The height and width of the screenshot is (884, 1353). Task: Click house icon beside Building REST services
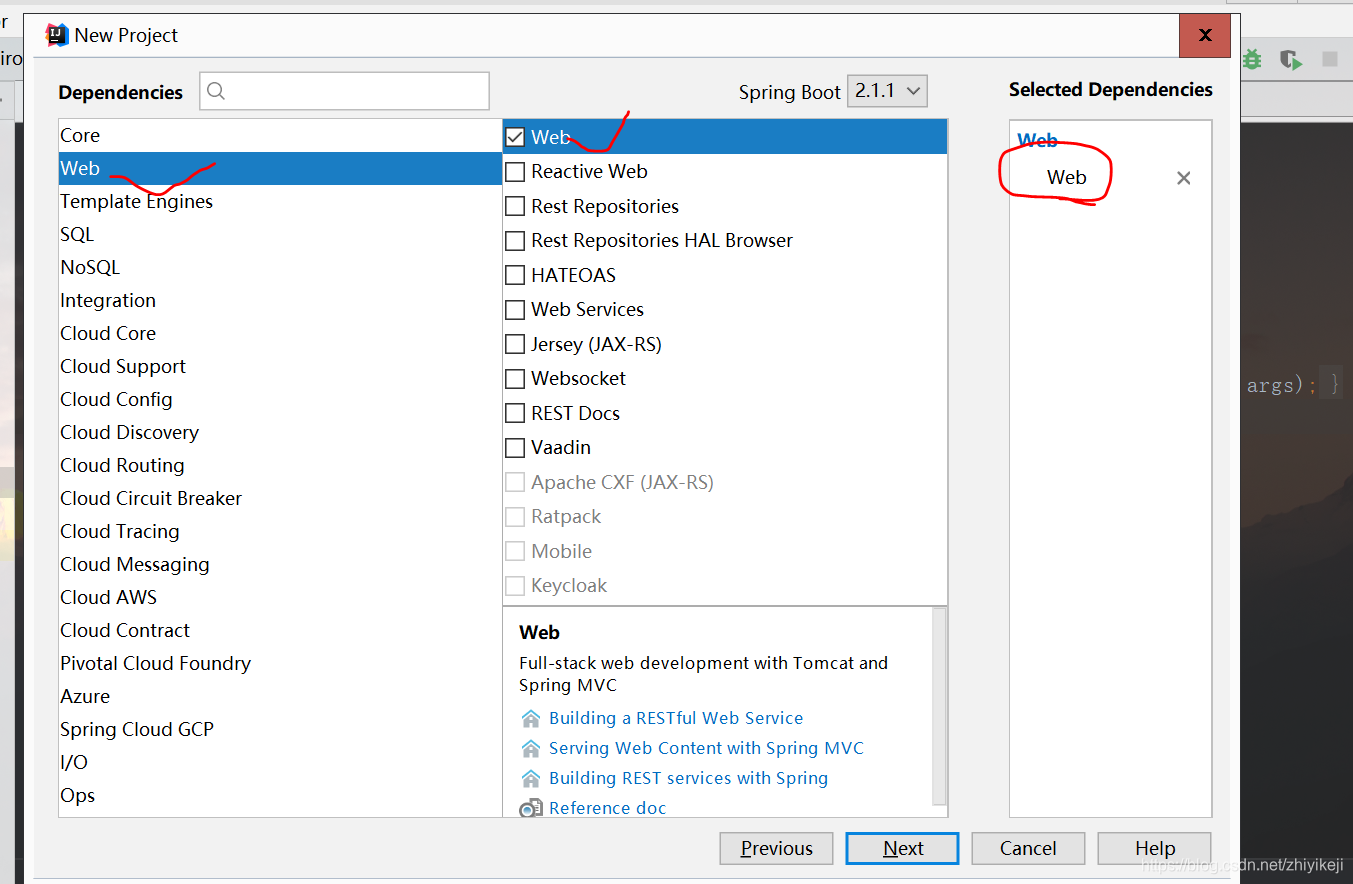click(531, 778)
